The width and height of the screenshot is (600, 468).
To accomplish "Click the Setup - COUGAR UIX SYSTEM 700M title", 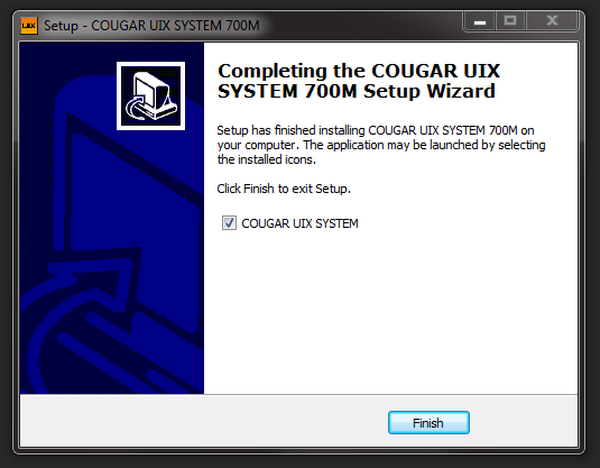I will click(152, 26).
